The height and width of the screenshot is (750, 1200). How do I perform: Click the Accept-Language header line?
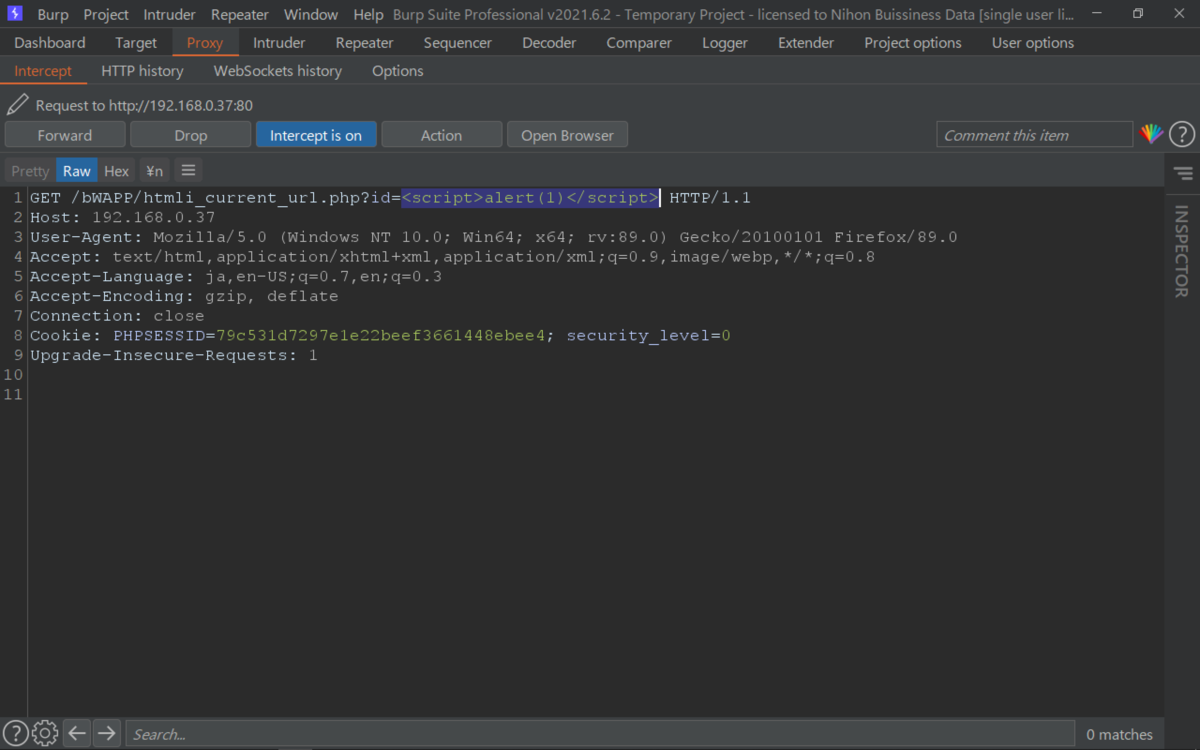tap(236, 276)
